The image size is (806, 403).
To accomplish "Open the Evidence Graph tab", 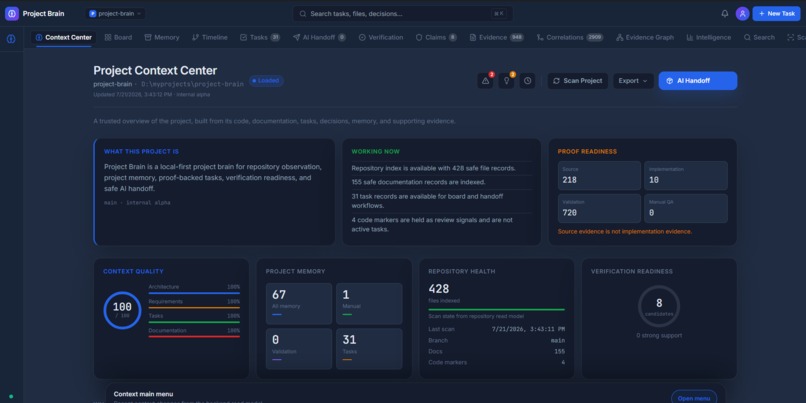I will [645, 38].
